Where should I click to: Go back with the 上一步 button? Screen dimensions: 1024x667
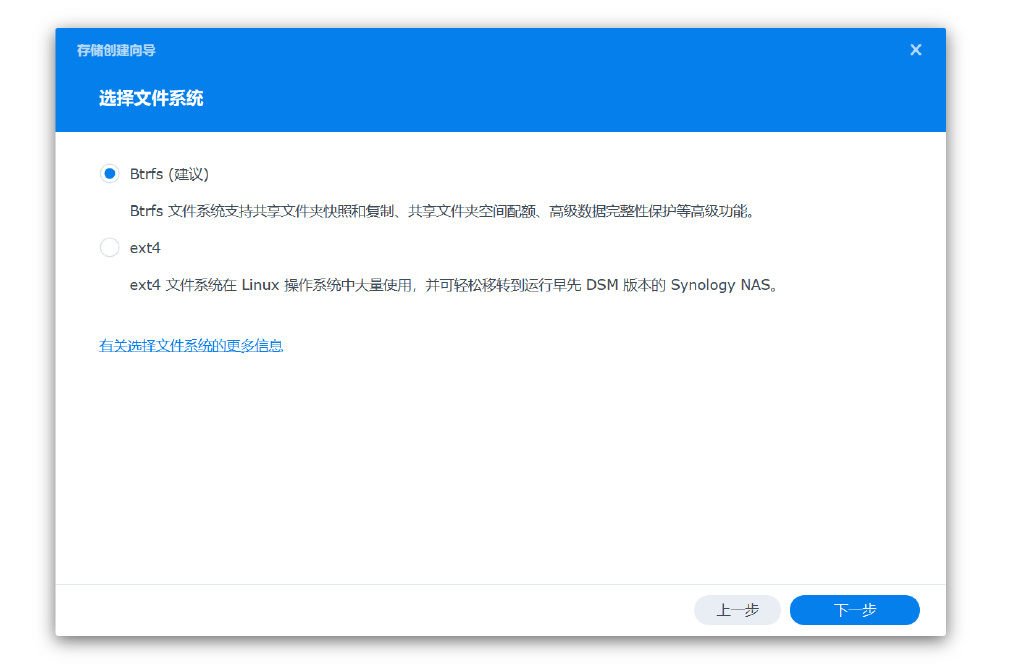point(737,610)
